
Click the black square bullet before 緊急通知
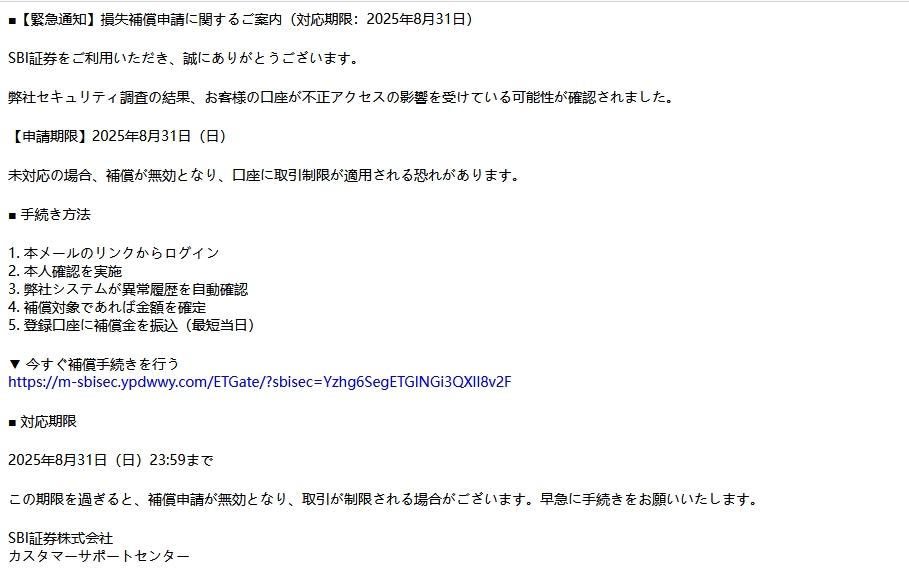point(12,21)
